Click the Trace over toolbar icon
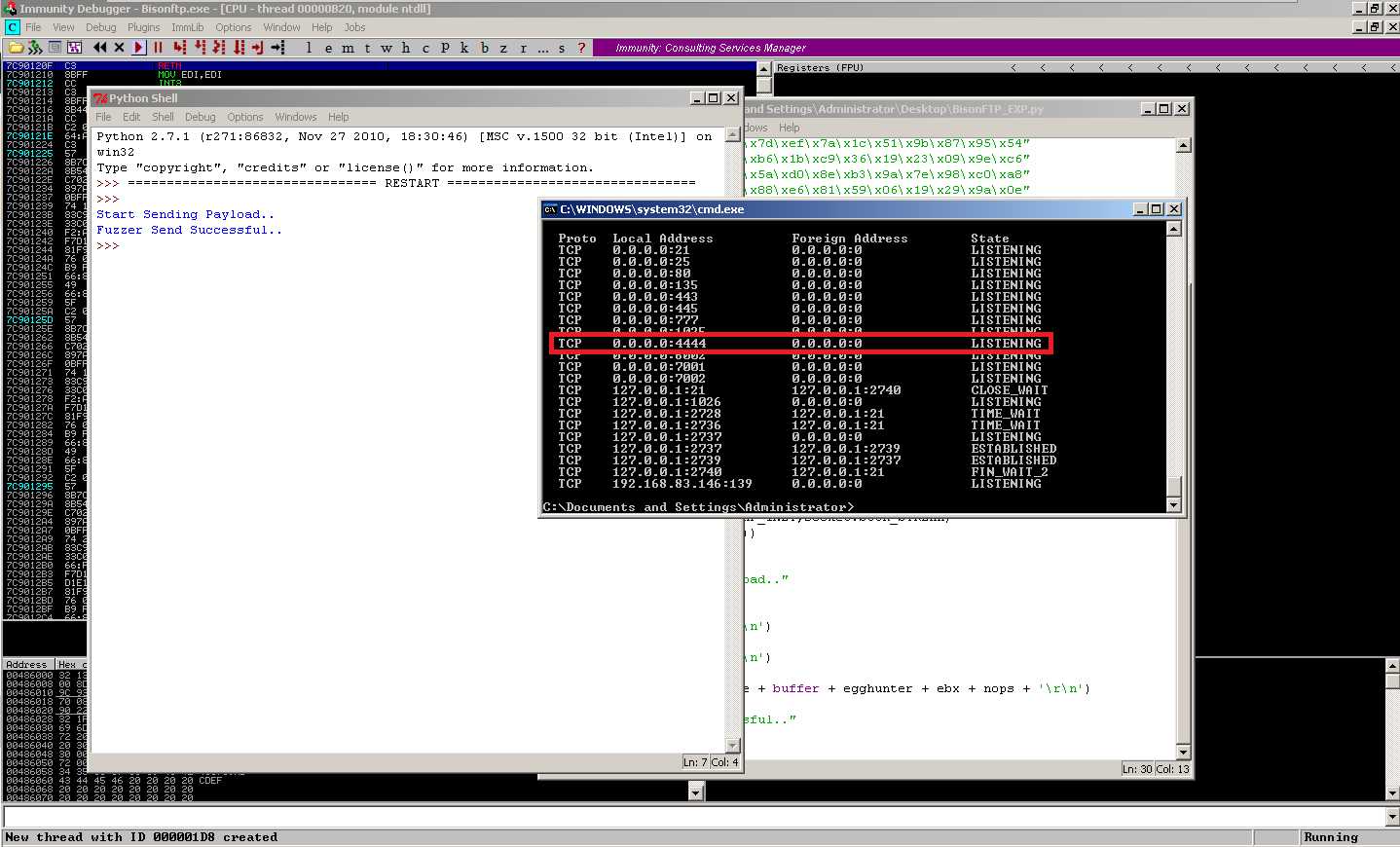This screenshot has height=847, width=1400. tap(239, 47)
